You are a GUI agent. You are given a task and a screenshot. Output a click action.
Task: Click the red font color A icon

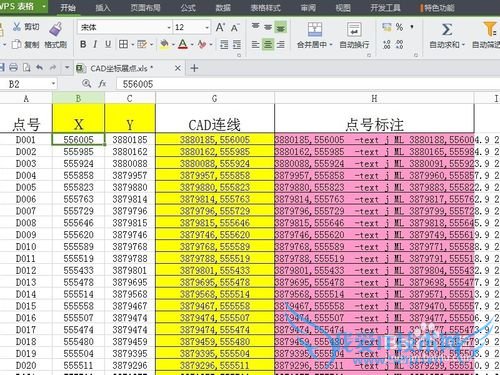pos(183,44)
